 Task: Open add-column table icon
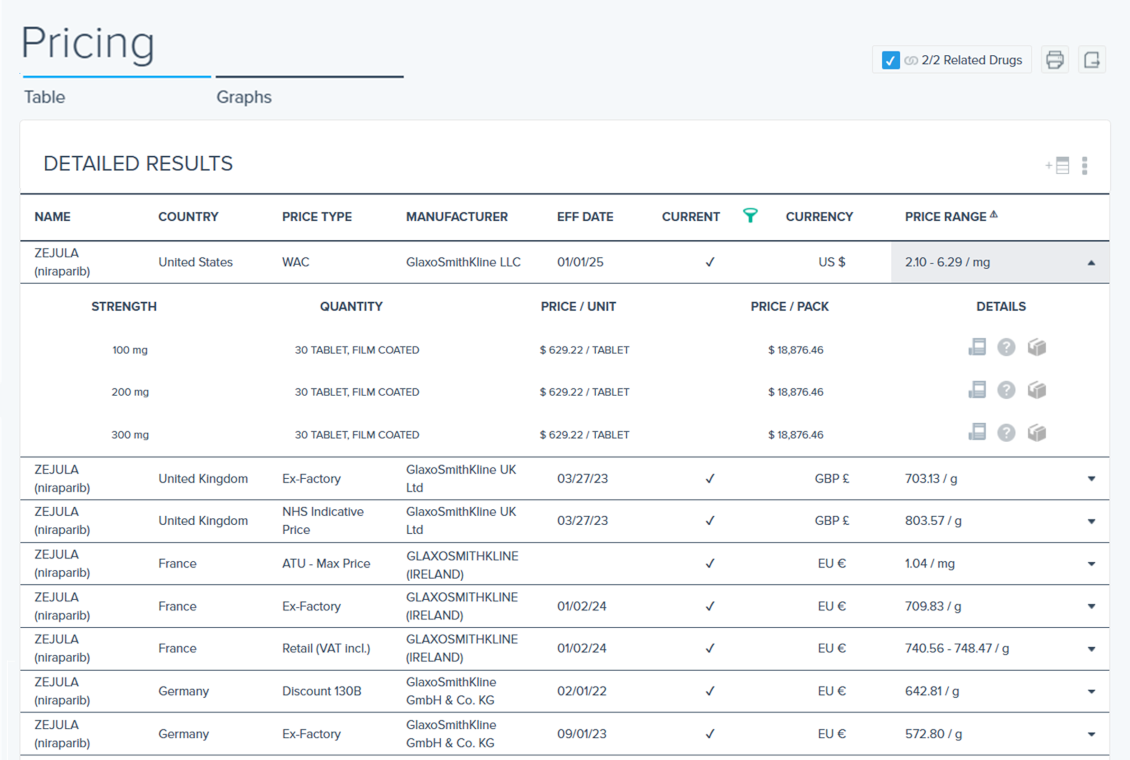(x=1057, y=166)
